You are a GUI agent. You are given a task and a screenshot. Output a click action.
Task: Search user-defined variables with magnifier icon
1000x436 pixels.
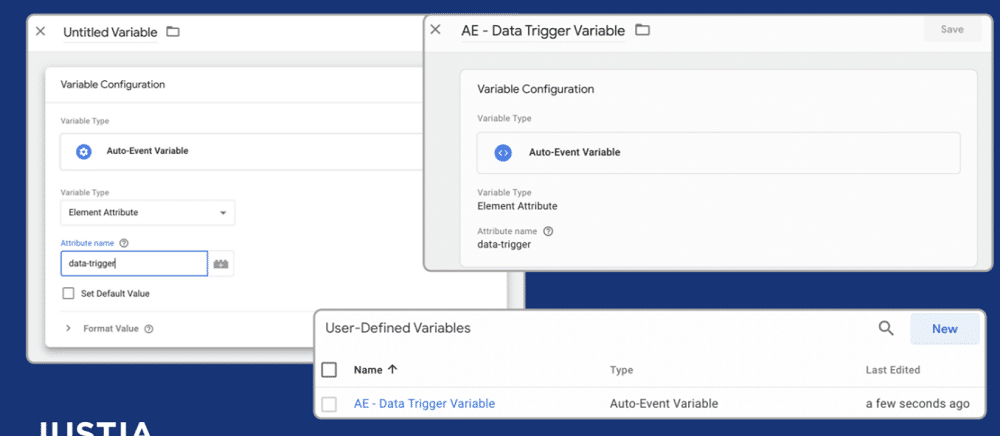(x=886, y=328)
